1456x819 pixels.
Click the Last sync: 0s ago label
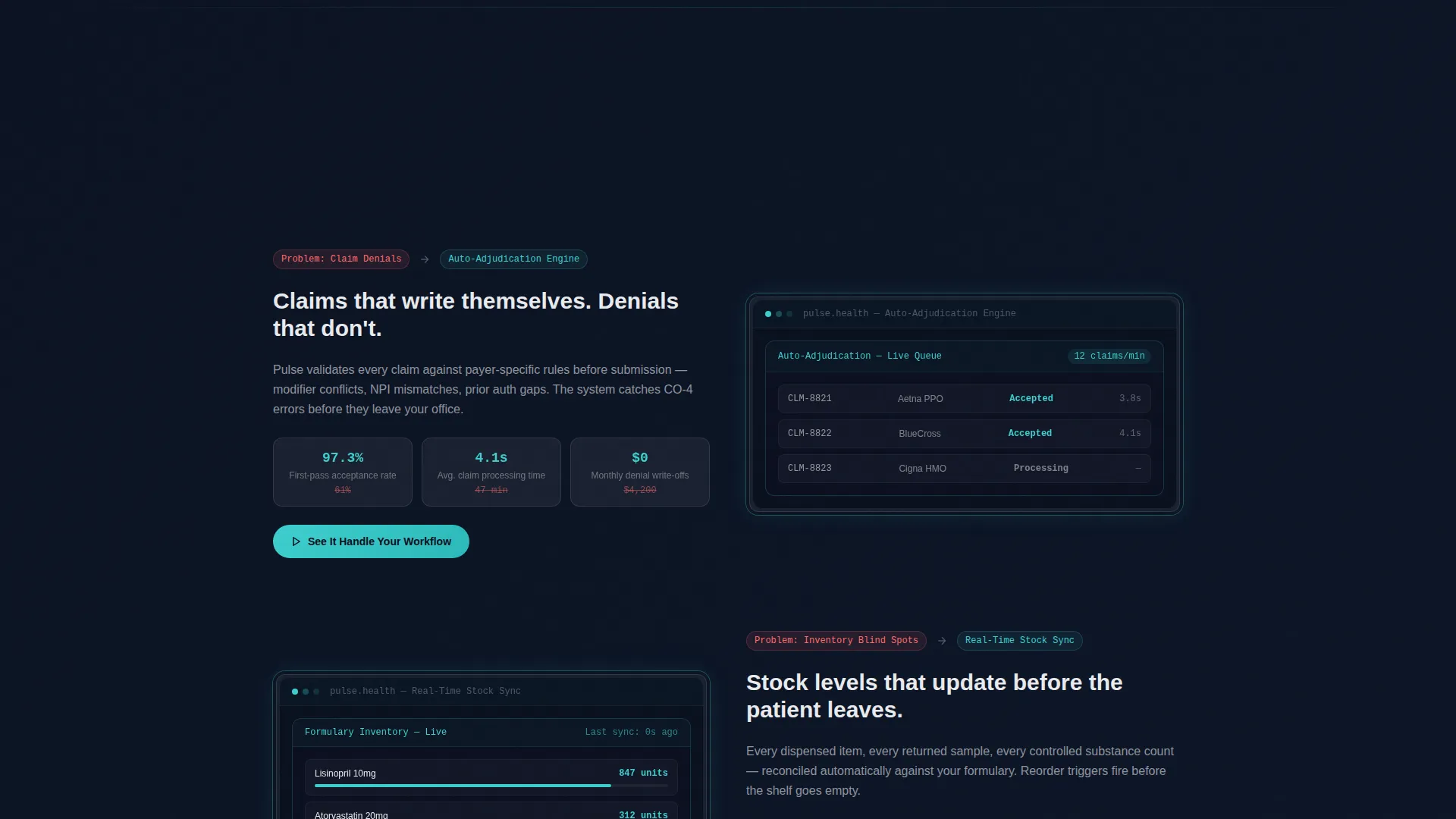point(632,733)
